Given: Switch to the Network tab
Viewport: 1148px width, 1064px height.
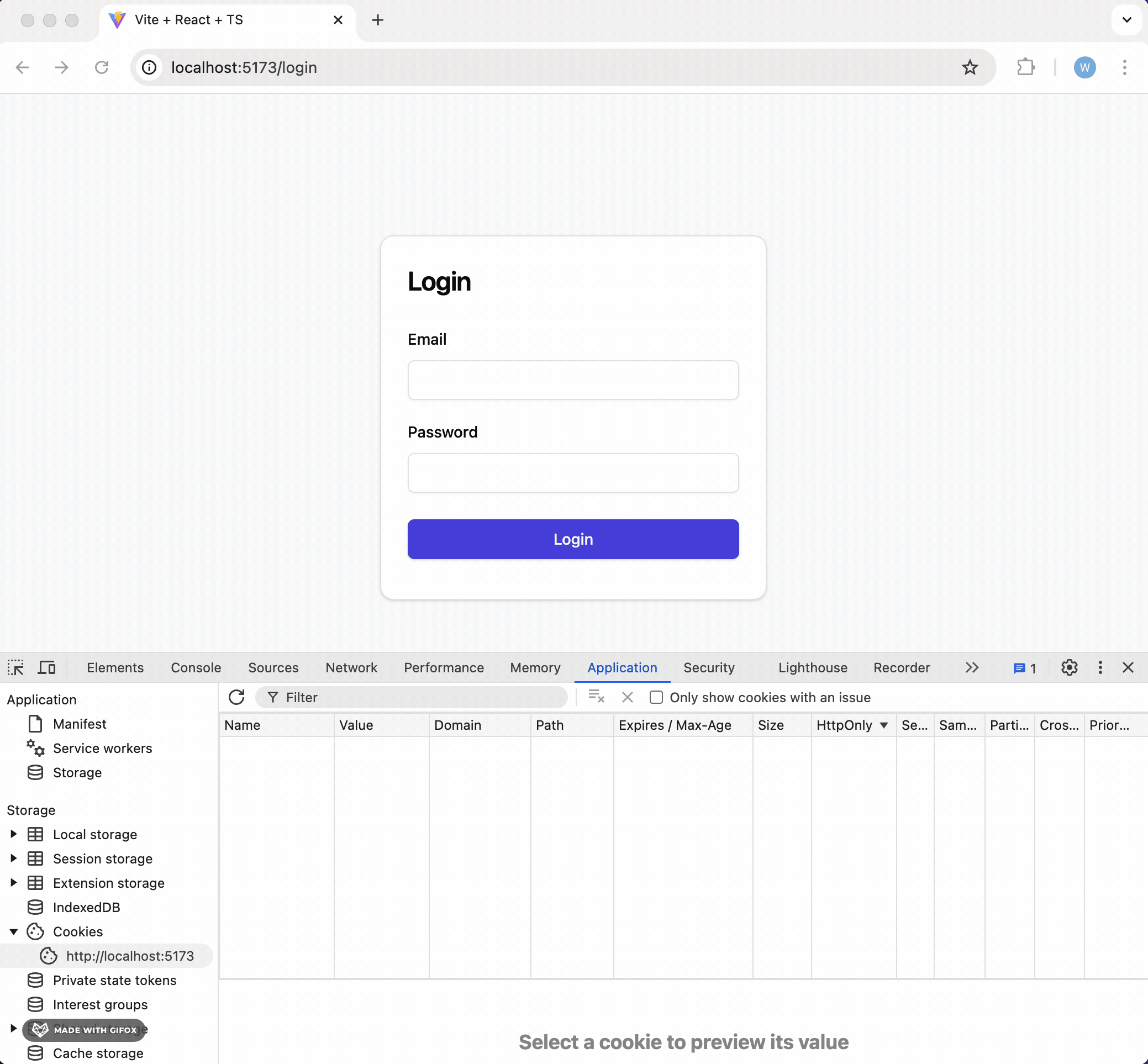Looking at the screenshot, I should point(351,668).
